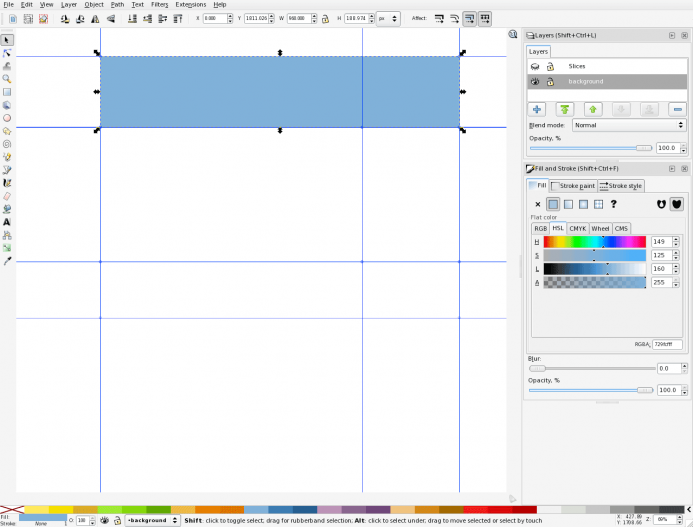Open the Path menu
Screen dimensions: 693x527
[x=117, y=4]
